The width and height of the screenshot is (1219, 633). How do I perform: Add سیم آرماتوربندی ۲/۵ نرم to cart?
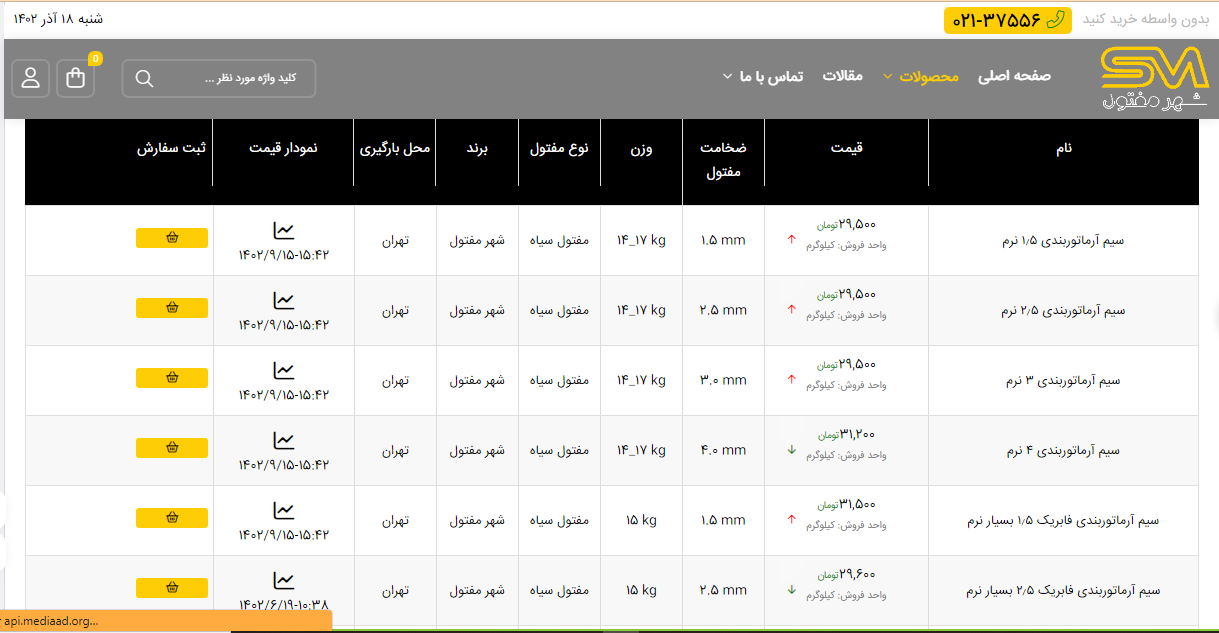tap(172, 308)
